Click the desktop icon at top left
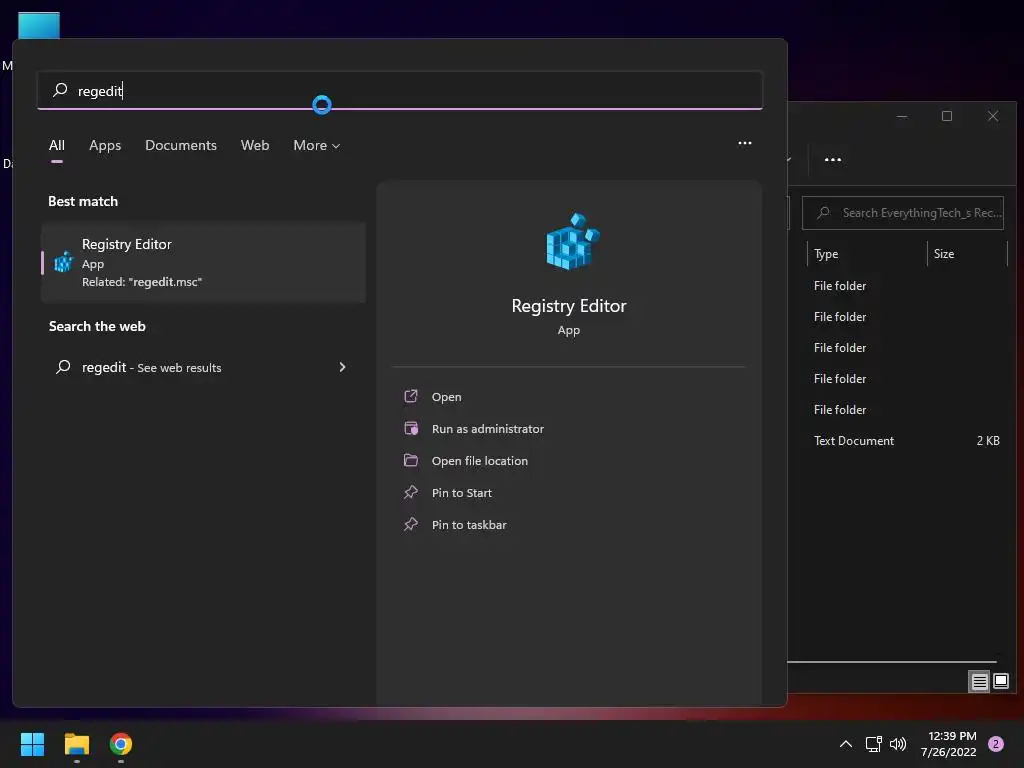The width and height of the screenshot is (1024, 768). [39, 25]
